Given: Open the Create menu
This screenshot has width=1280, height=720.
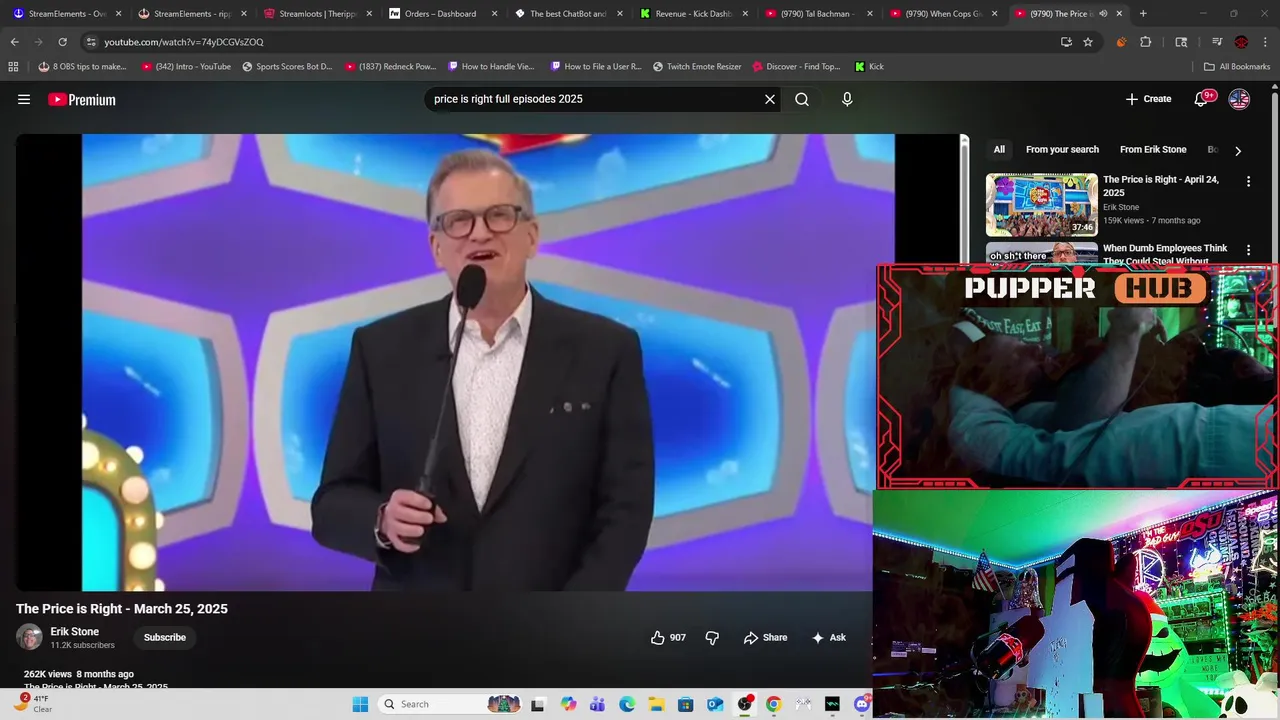Looking at the screenshot, I should pyautogui.click(x=1148, y=99).
